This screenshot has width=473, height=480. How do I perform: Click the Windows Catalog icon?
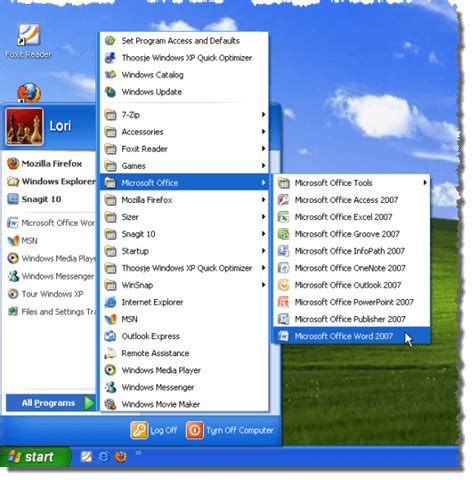pyautogui.click(x=110, y=75)
